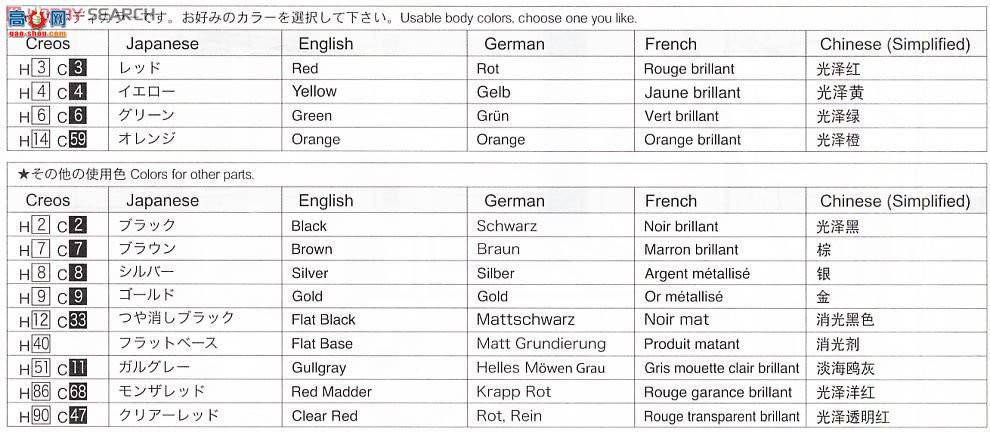
Task: Click the H90 Clear Red code box
Action: point(40,416)
